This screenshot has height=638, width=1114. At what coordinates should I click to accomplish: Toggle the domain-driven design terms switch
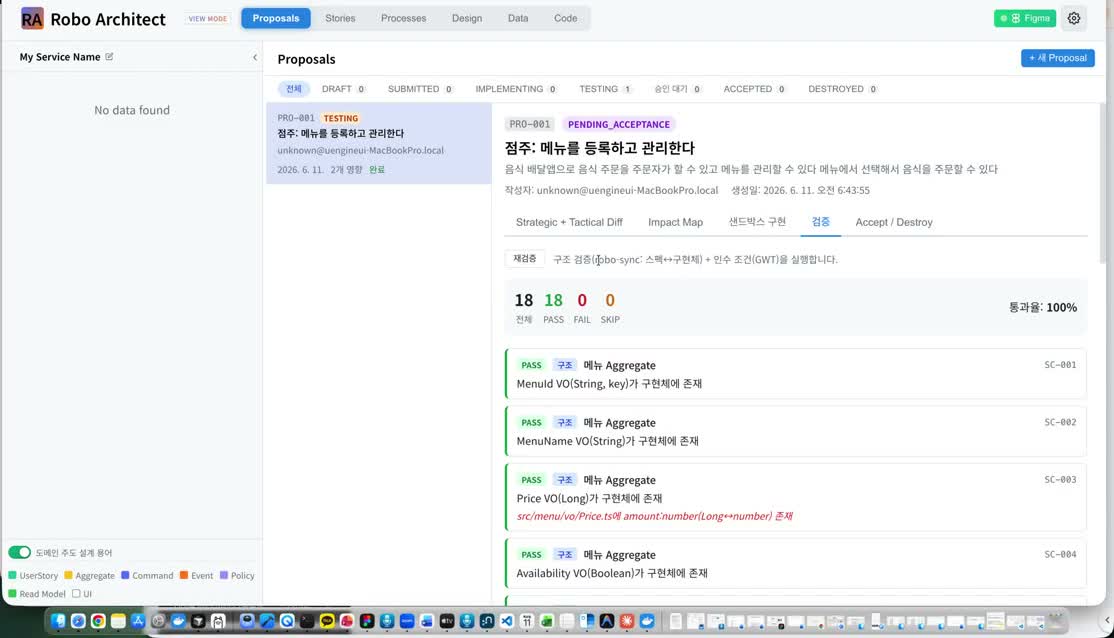click(x=19, y=553)
